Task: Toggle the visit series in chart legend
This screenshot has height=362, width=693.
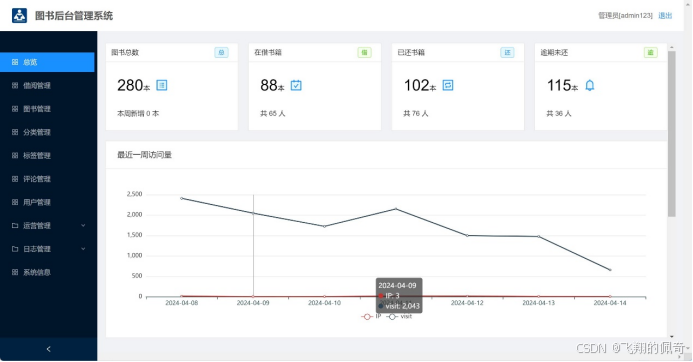Action: 399,316
